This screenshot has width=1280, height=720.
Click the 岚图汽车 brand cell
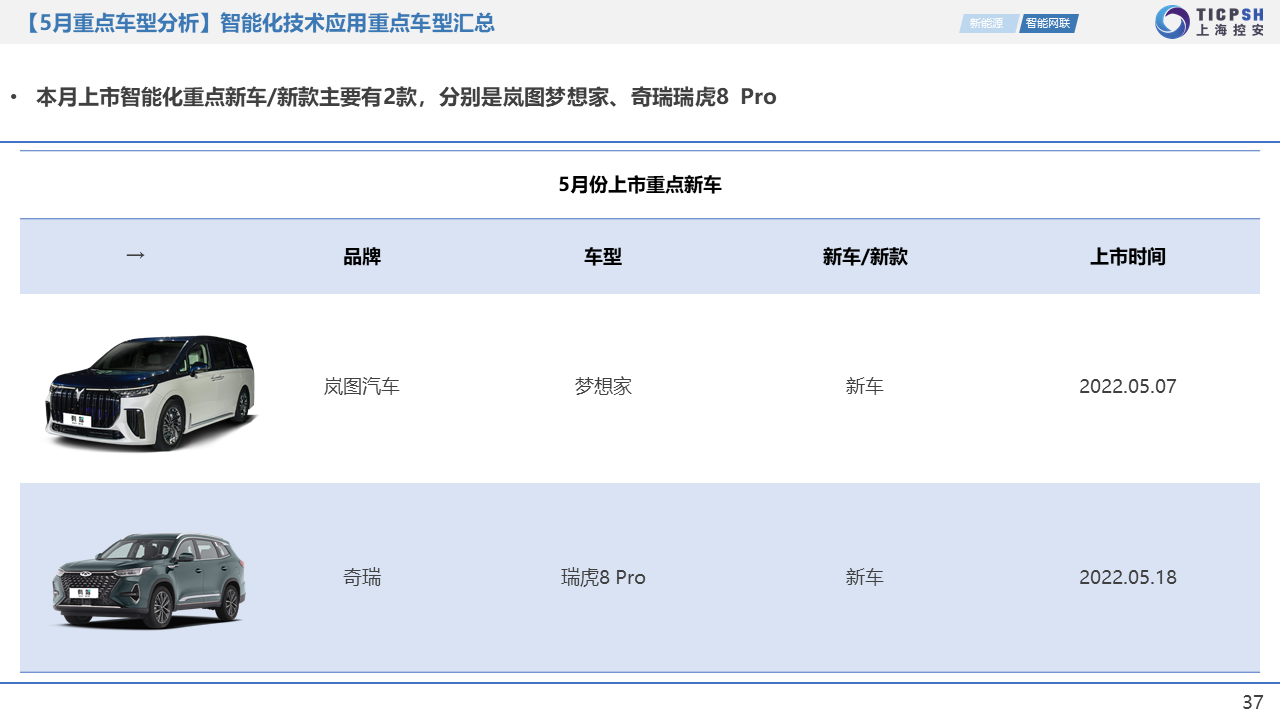tap(362, 386)
